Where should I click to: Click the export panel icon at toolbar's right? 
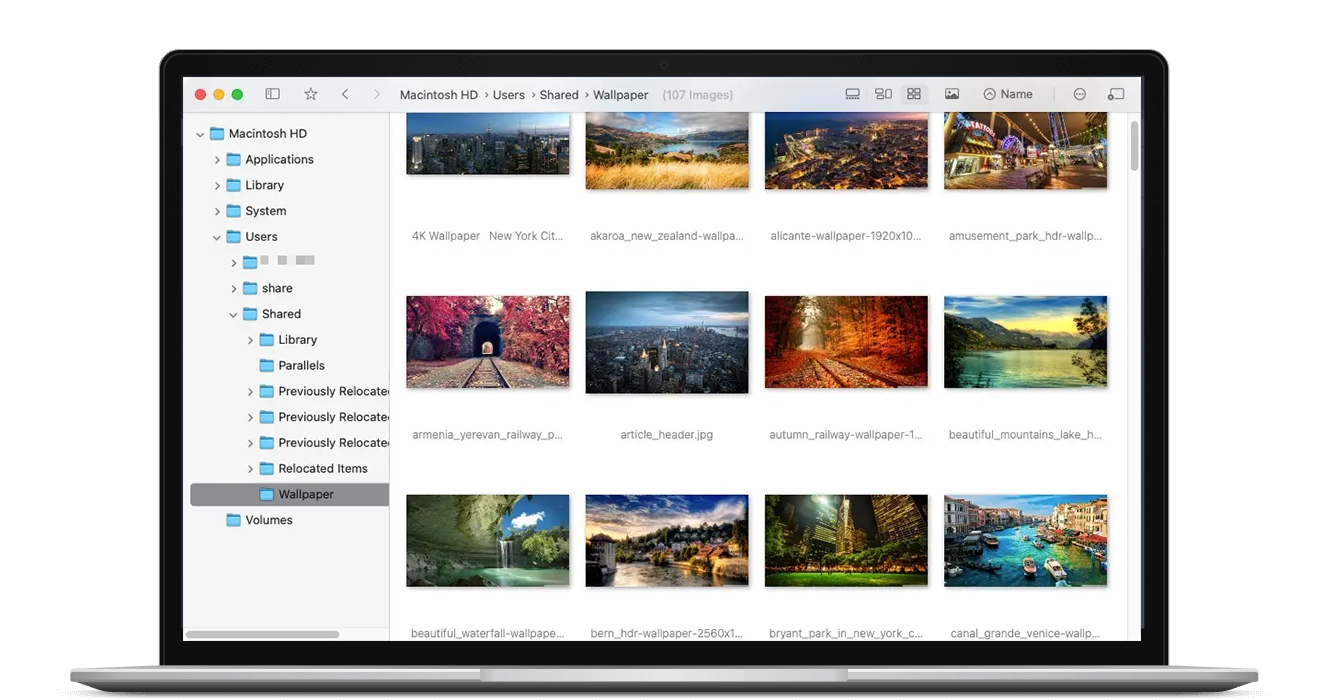coord(1116,93)
